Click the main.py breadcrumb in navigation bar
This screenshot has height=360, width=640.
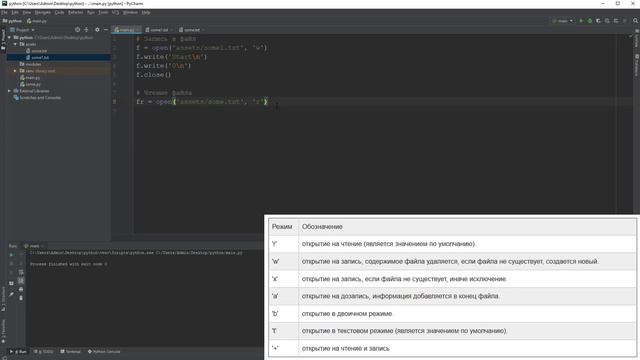pos(37,21)
